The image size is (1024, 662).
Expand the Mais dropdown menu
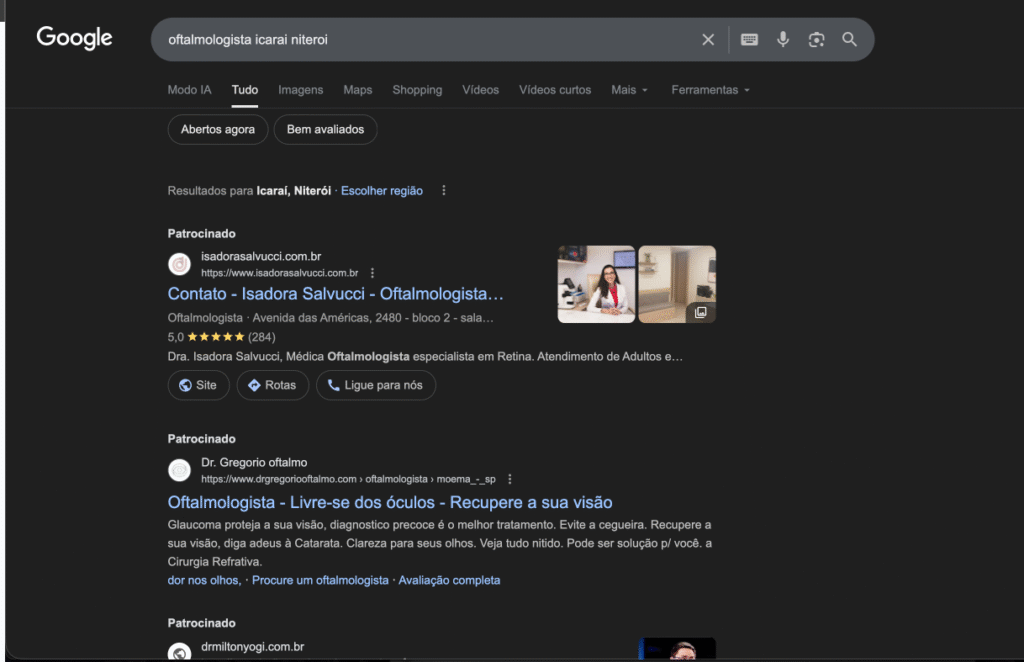[630, 90]
